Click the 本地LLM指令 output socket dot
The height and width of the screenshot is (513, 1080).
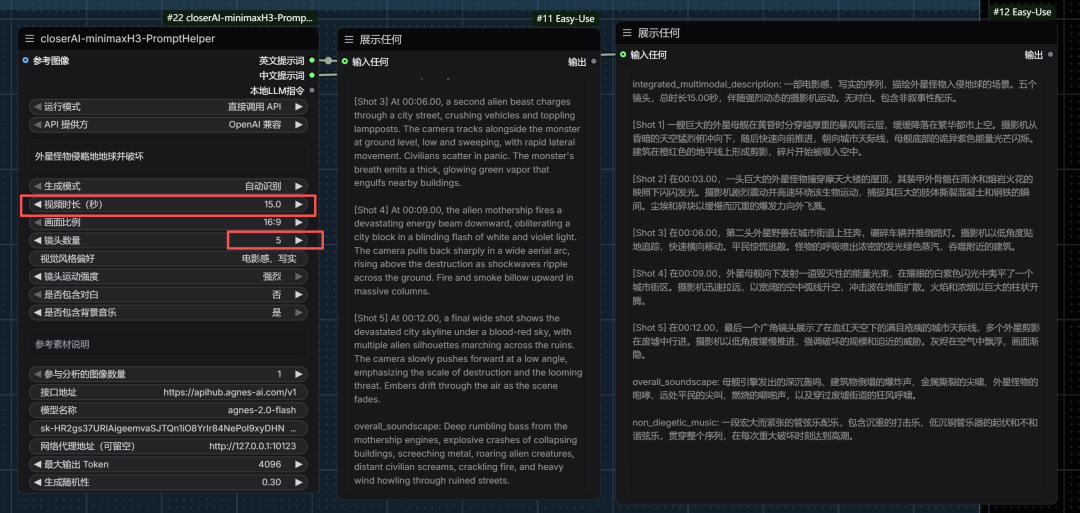click(x=312, y=90)
